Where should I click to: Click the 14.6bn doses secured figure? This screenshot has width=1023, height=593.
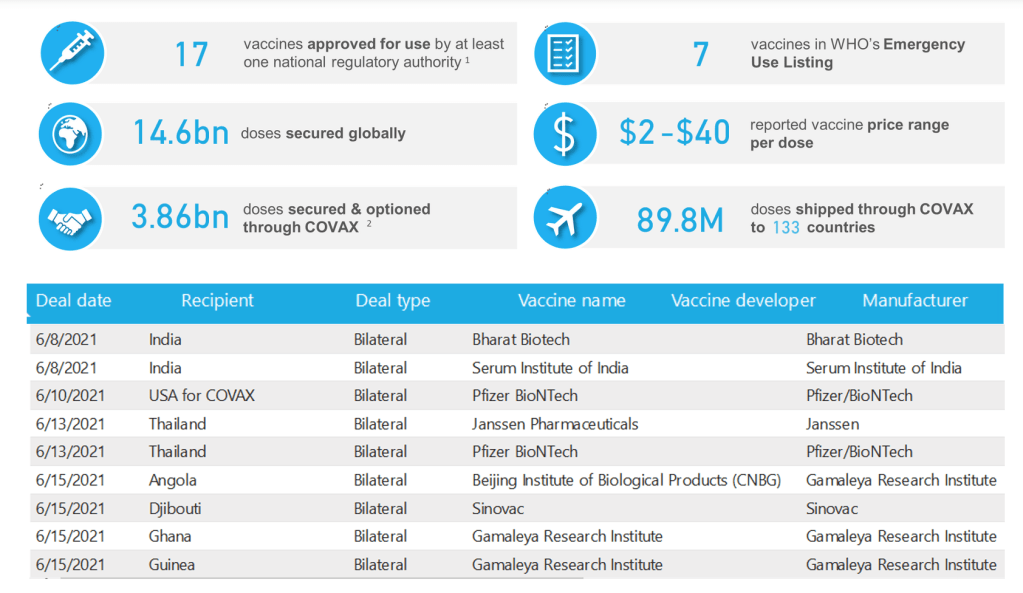[181, 133]
